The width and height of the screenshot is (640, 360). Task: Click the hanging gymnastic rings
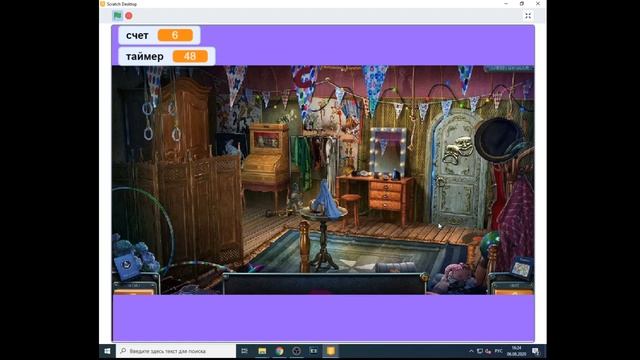(x=161, y=120)
